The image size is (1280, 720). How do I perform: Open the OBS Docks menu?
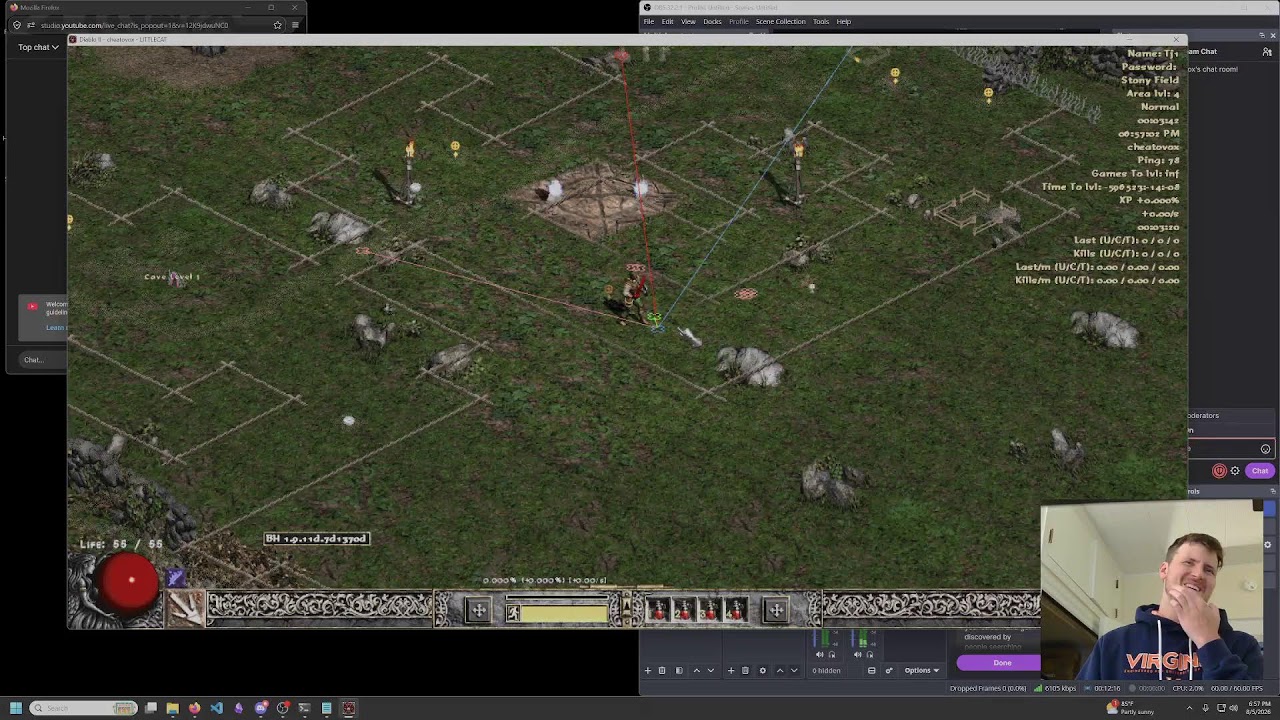(x=712, y=21)
